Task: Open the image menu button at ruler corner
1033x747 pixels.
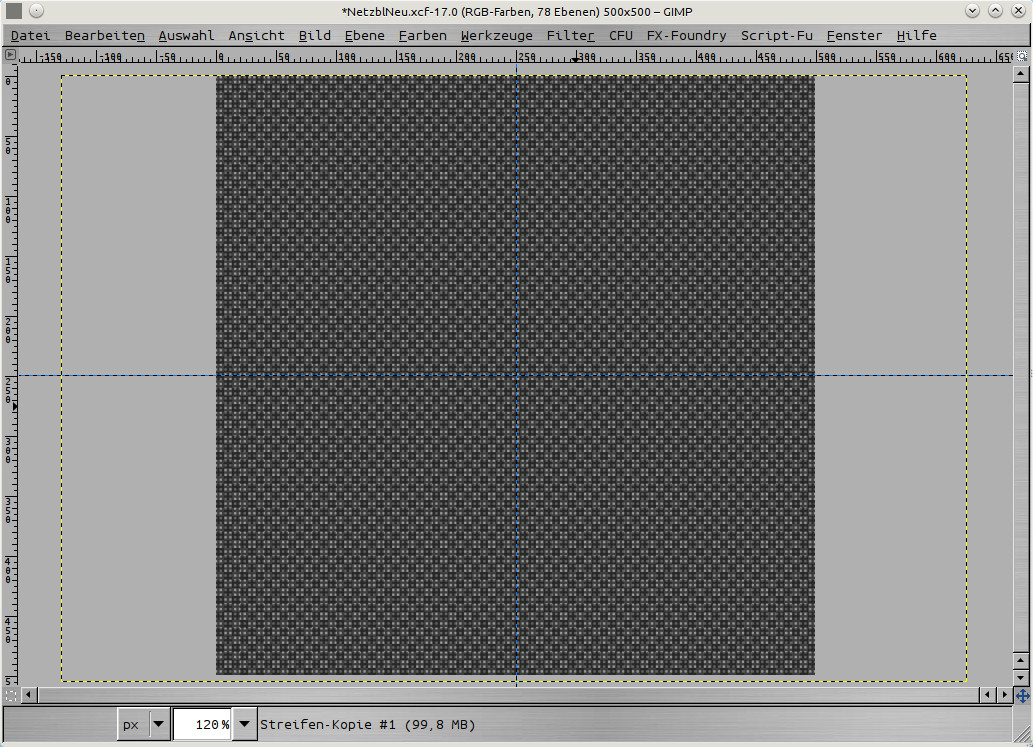Action: click(x=10, y=56)
